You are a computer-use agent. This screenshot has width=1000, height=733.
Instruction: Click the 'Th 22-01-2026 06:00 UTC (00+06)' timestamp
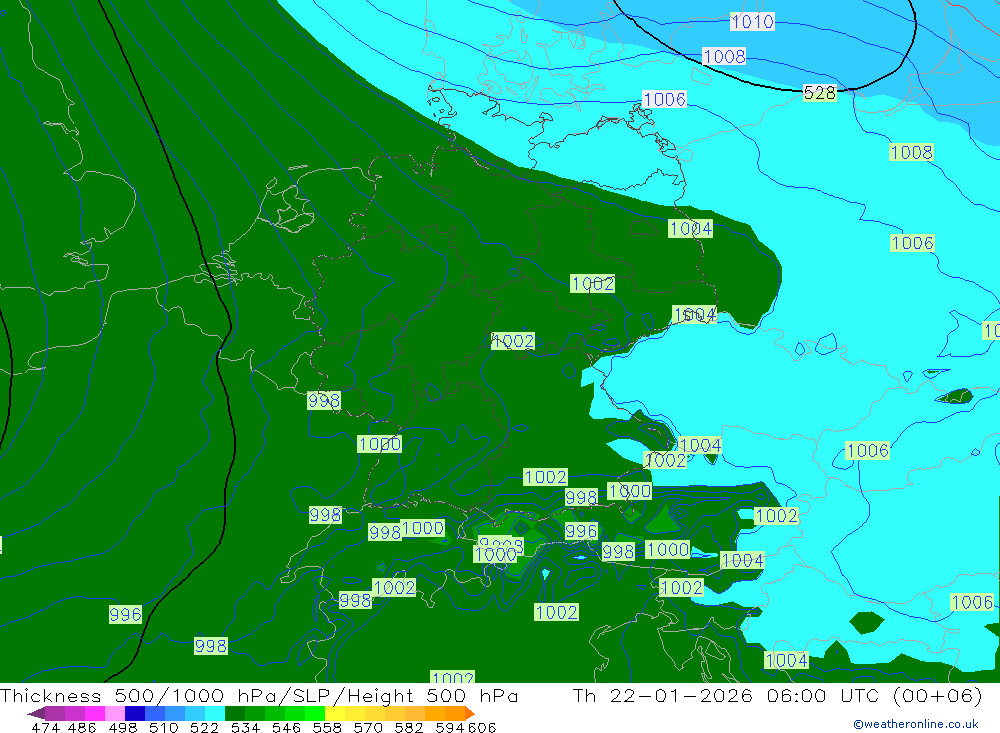tap(777, 695)
